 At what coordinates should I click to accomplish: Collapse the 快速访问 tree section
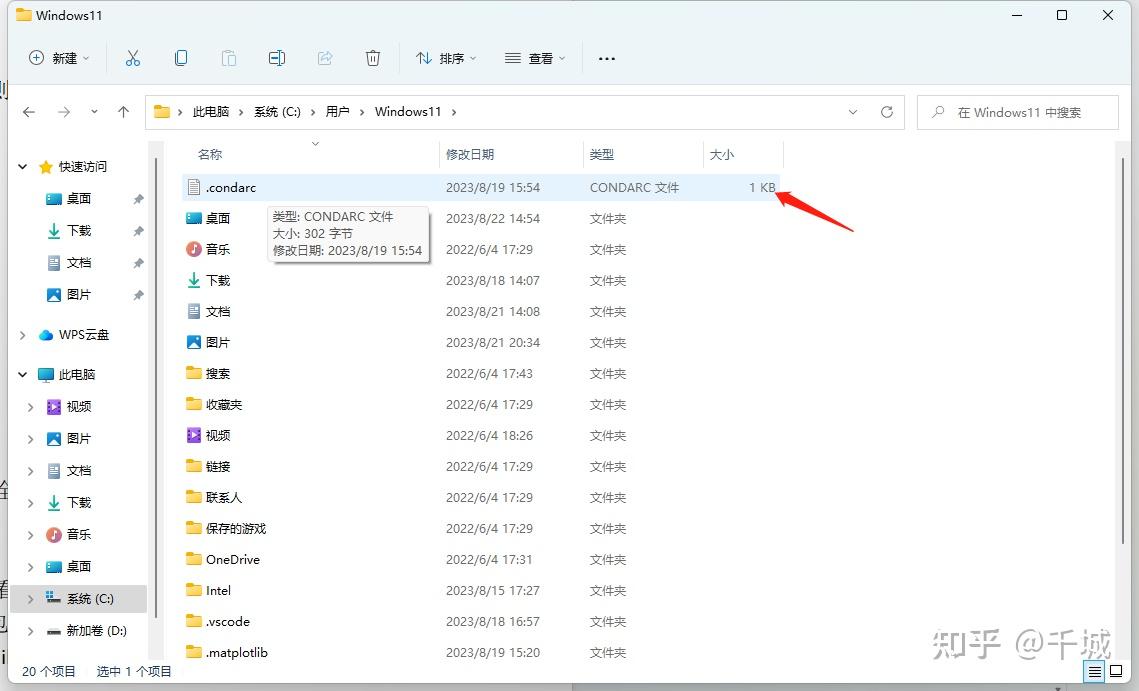pos(23,166)
